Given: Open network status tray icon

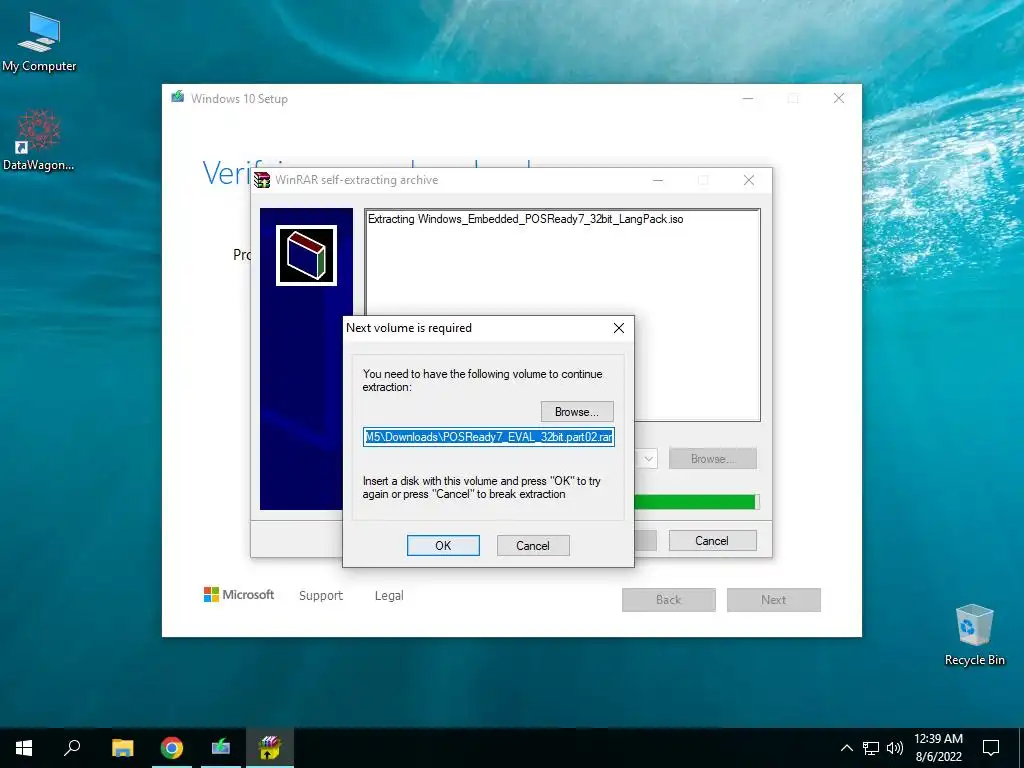Looking at the screenshot, I should (x=871, y=748).
